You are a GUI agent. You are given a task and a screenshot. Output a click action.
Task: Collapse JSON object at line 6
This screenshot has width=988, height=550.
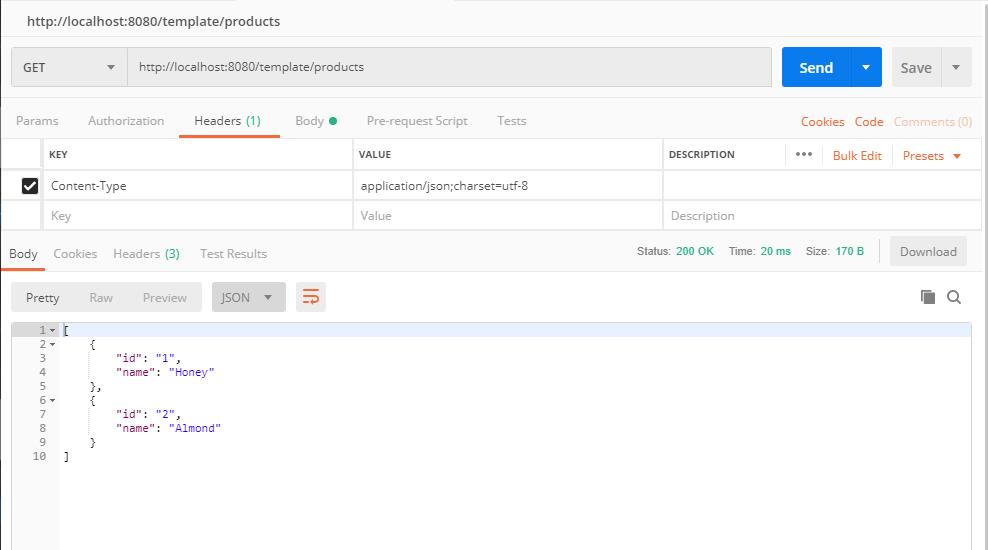click(52, 401)
